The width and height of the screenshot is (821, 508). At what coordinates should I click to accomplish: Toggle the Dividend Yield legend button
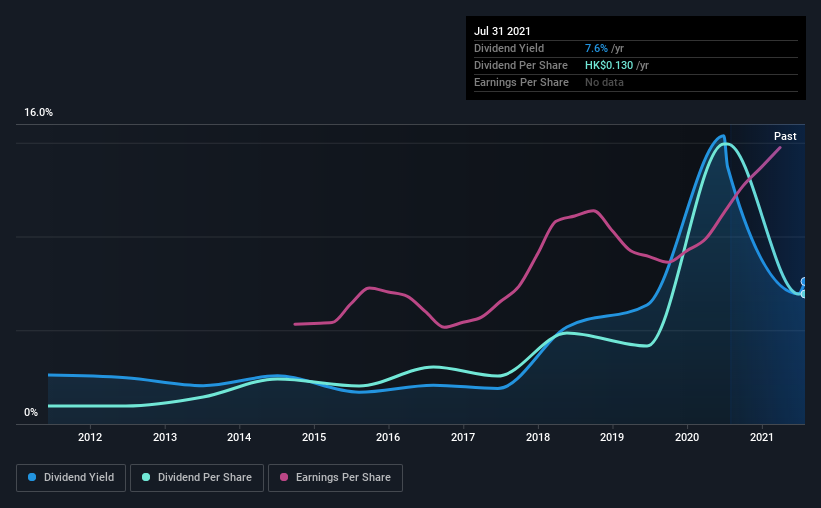[71, 478]
